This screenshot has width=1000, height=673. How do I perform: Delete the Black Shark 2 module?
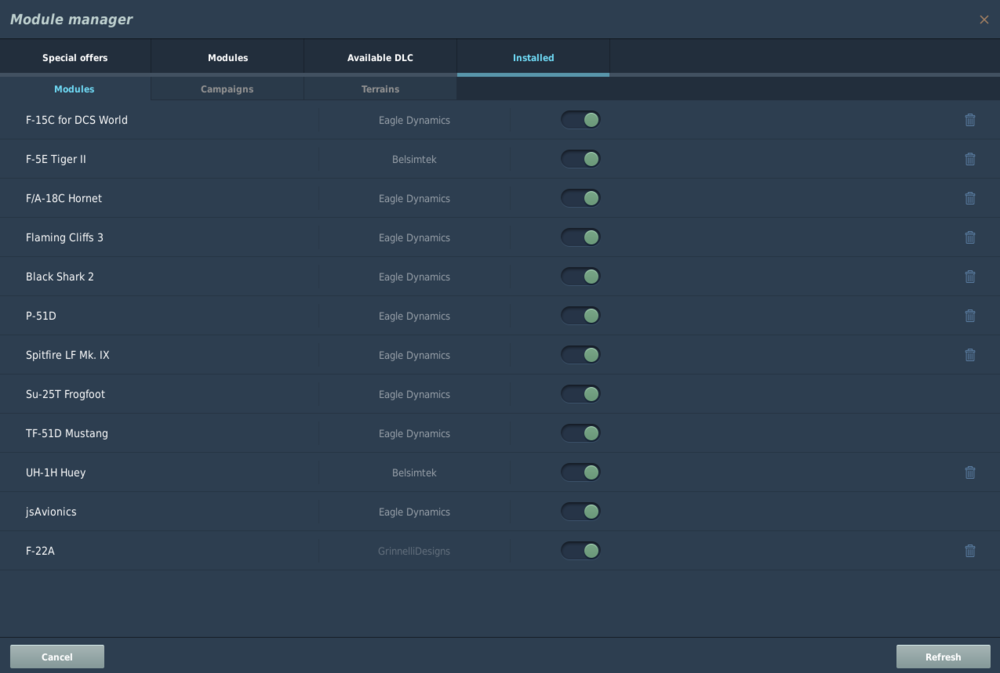click(969, 277)
